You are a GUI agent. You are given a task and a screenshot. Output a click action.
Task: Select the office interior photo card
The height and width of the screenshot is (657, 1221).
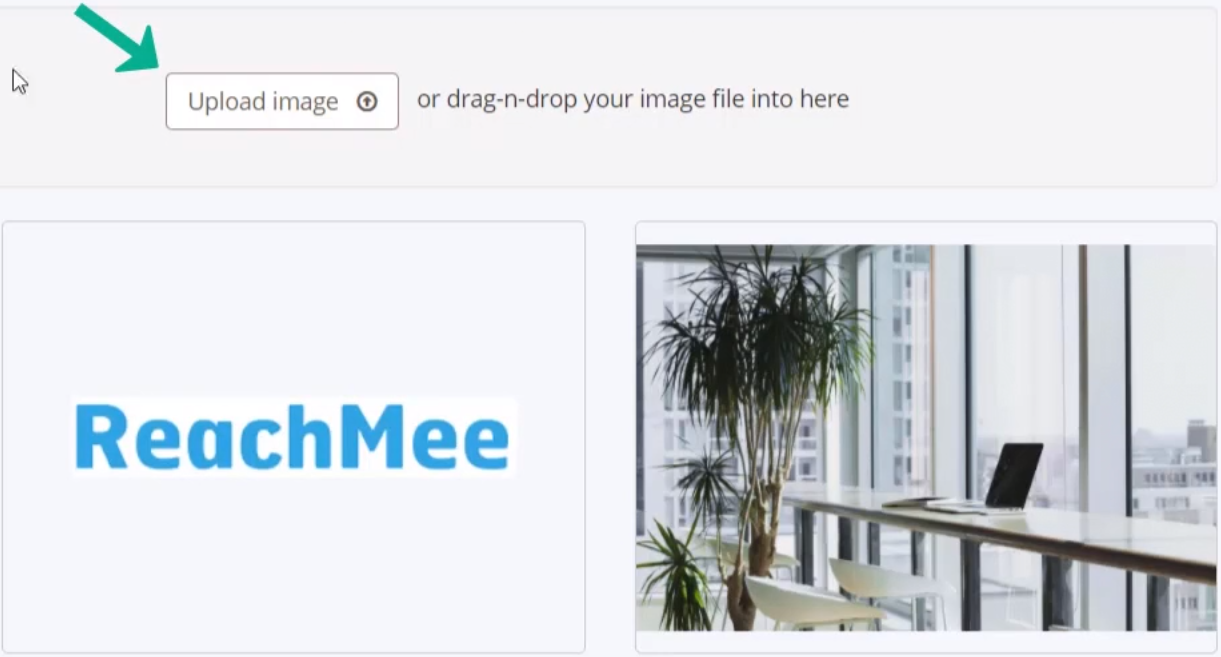click(926, 437)
